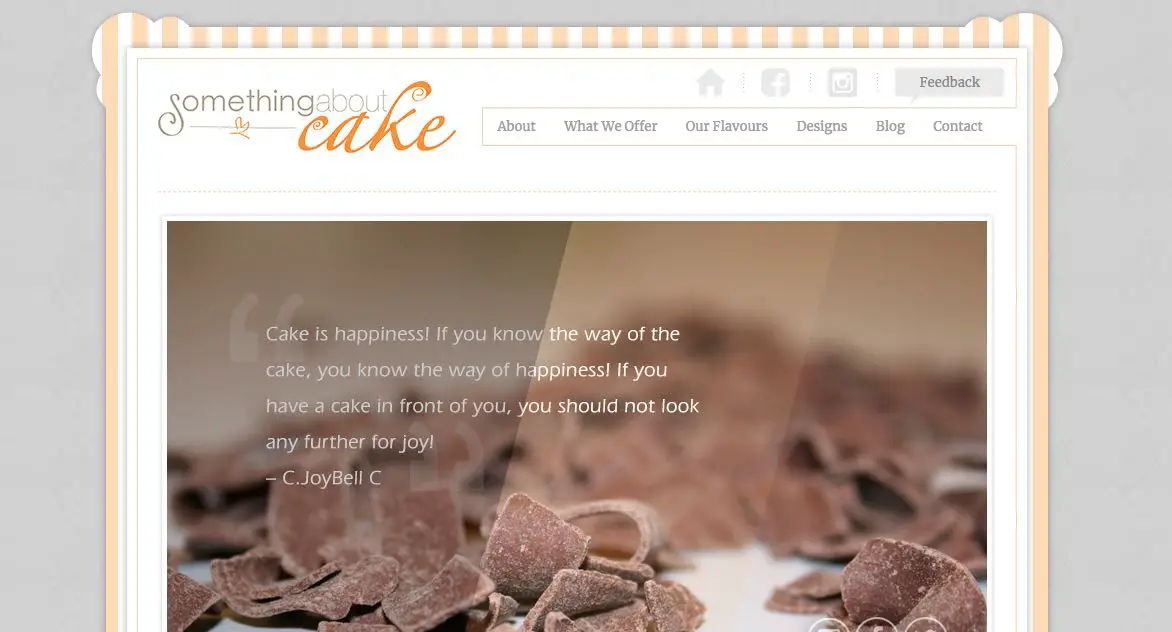
Task: Click the Feedback speech-bubble button
Action: [x=949, y=84]
